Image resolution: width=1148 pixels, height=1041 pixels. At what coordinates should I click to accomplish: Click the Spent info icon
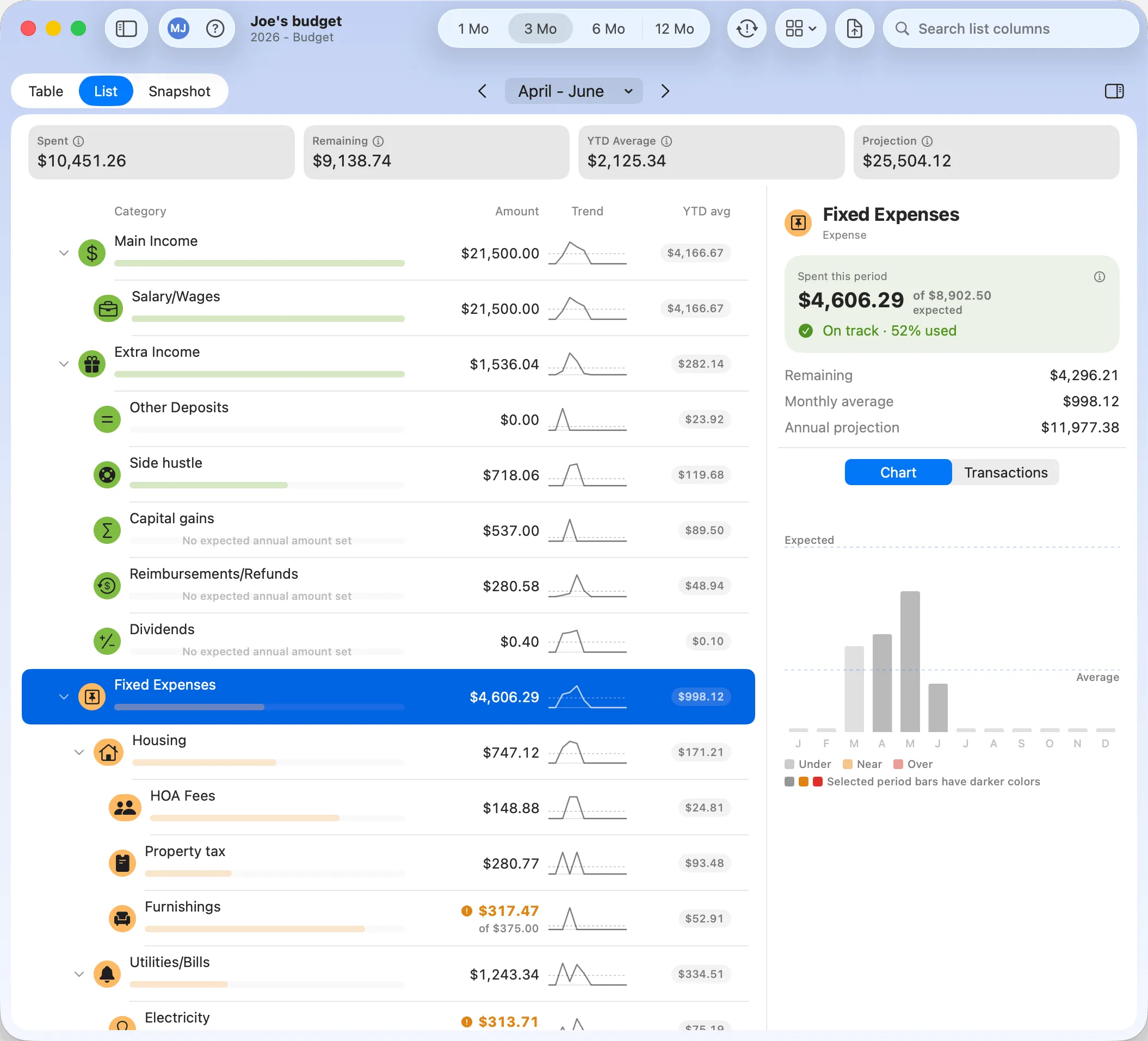tap(78, 141)
